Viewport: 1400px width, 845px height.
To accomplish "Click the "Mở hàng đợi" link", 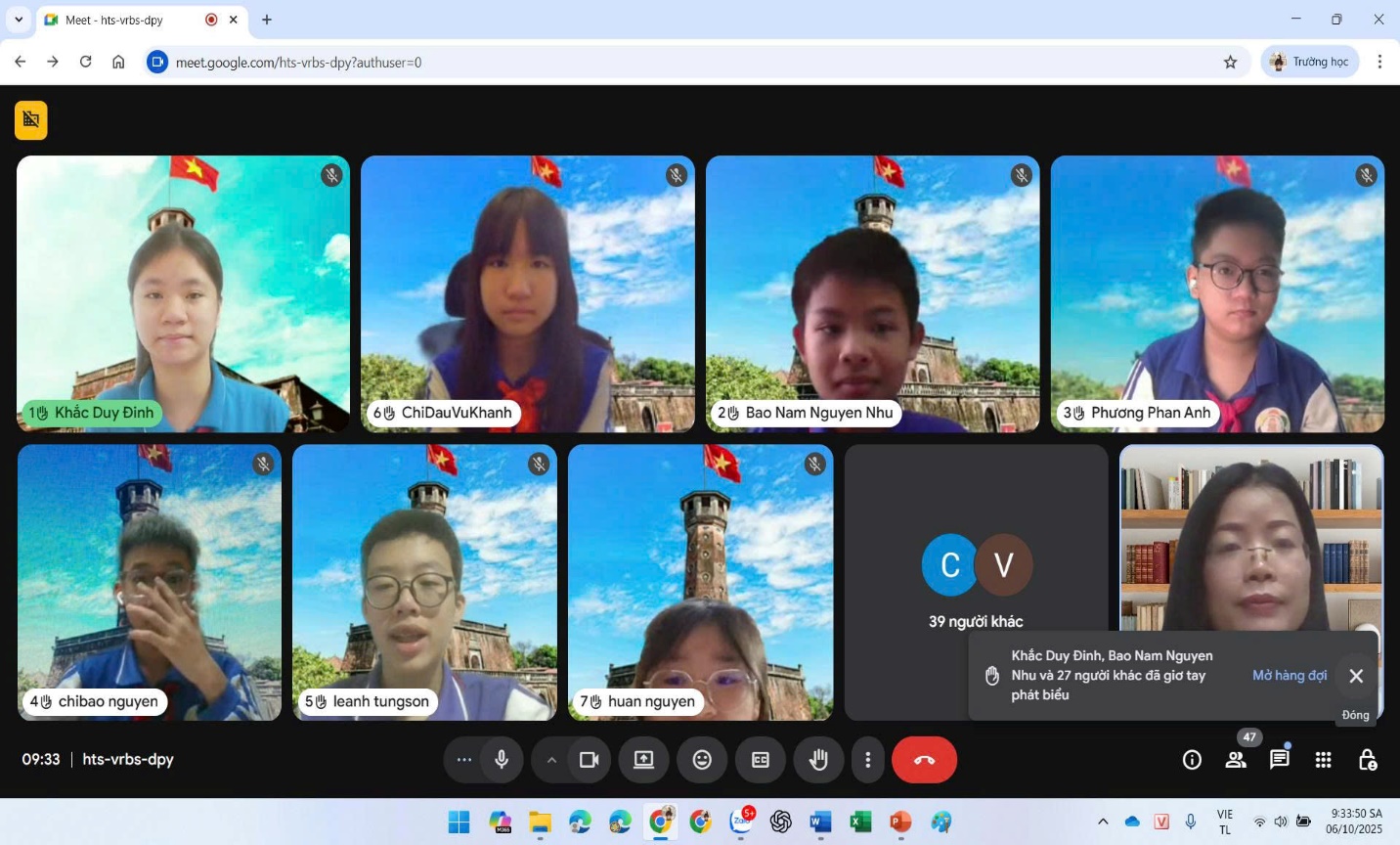I will 1290,676.
